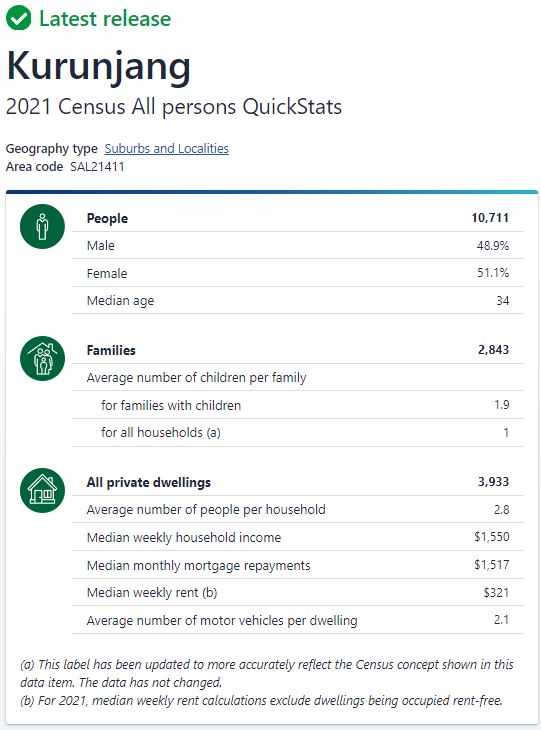Select the families with children row

pos(298,405)
